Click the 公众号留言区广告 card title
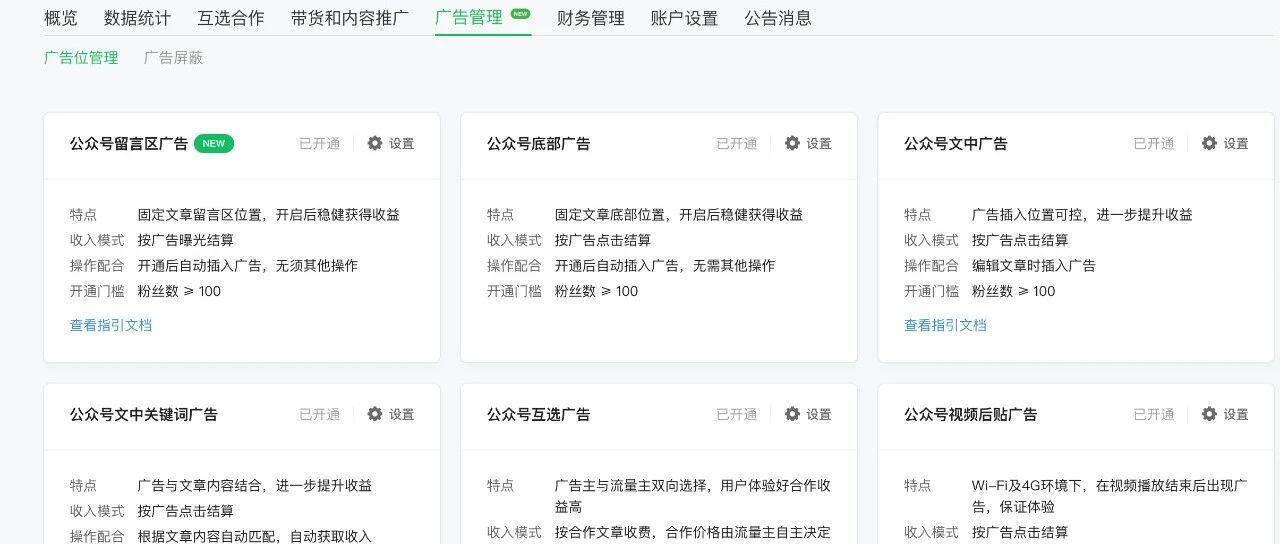This screenshot has width=1280, height=544. 129,144
